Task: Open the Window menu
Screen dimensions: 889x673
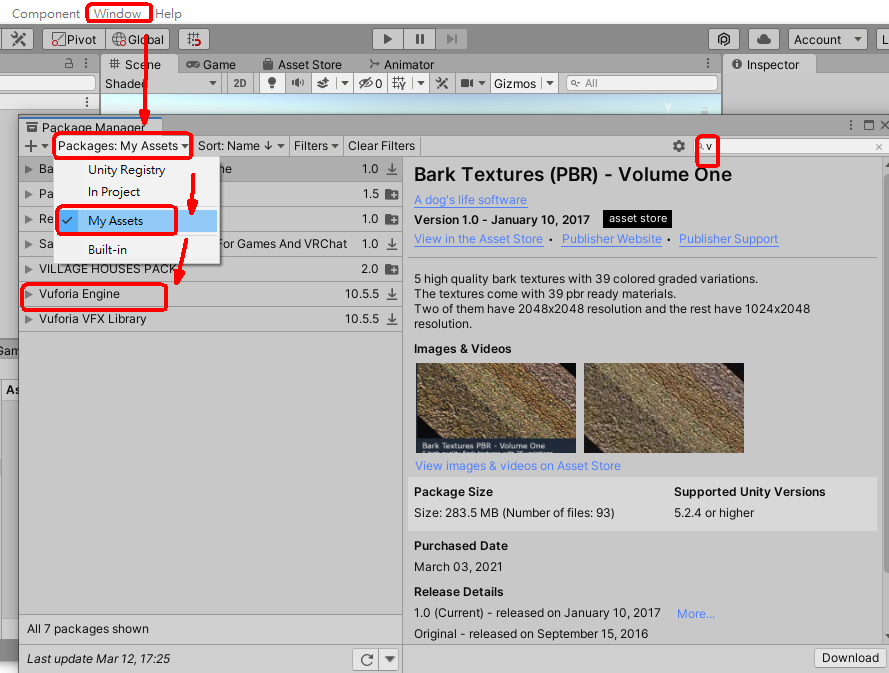Action: pyautogui.click(x=117, y=14)
